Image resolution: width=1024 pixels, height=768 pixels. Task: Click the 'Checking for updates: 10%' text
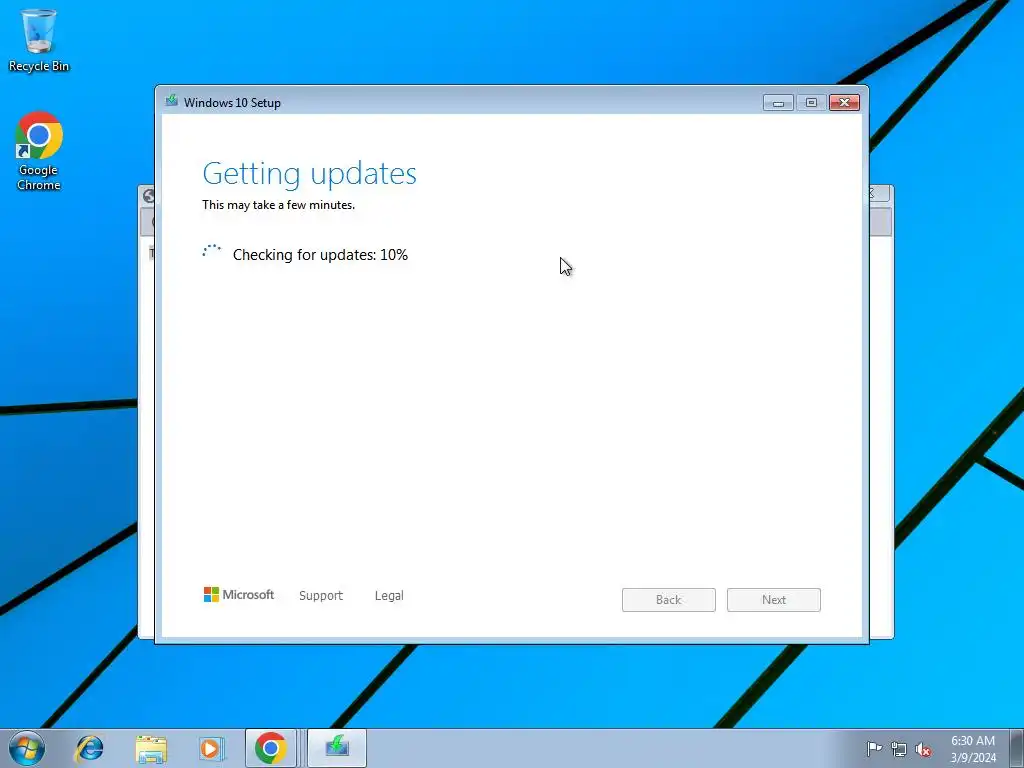320,255
